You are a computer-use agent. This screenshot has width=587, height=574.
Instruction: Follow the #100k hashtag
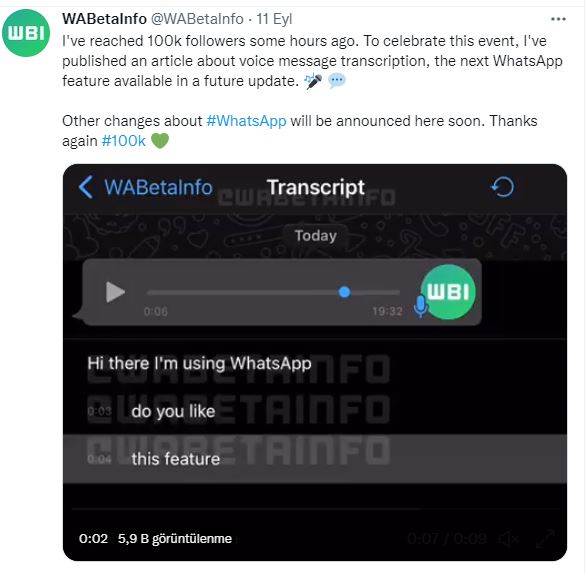click(x=124, y=141)
